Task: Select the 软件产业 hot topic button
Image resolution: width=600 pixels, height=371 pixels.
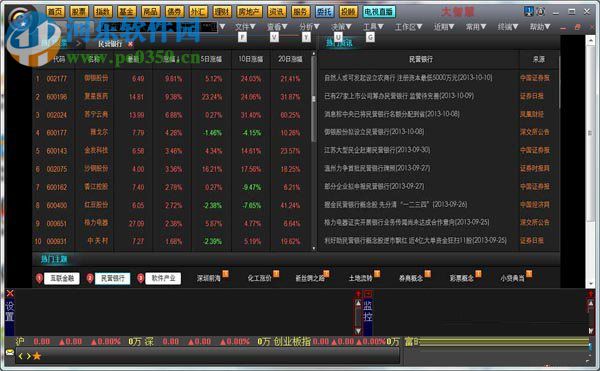Action: coord(163,278)
